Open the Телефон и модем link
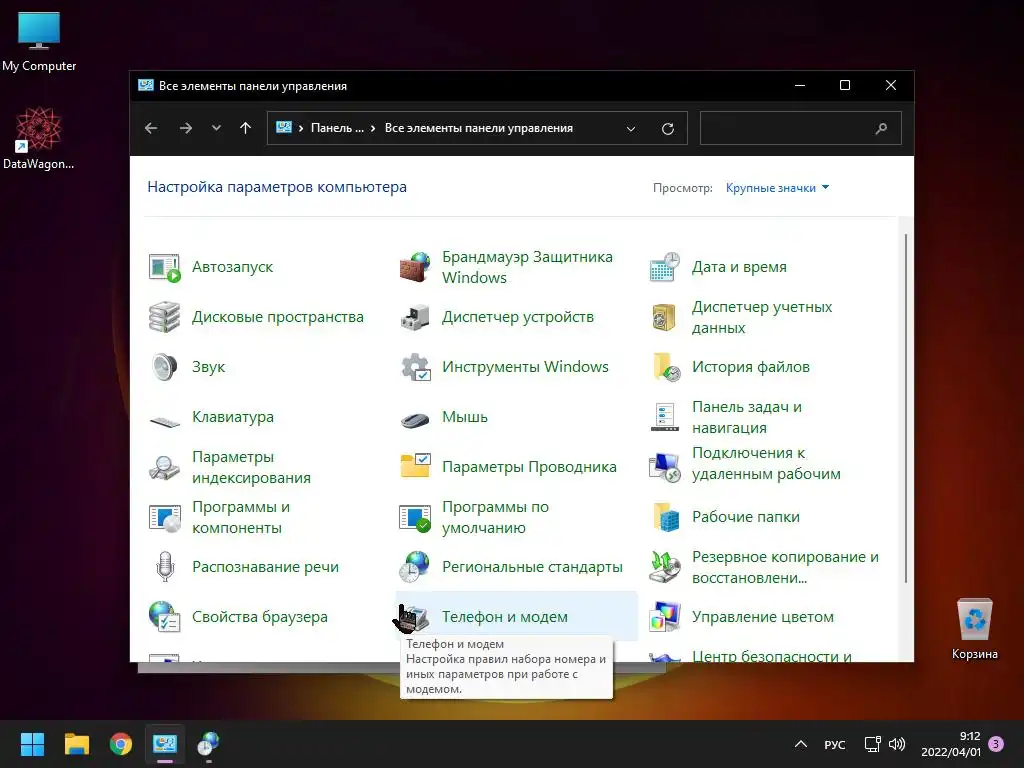Viewport: 1024px width, 768px height. tap(505, 617)
